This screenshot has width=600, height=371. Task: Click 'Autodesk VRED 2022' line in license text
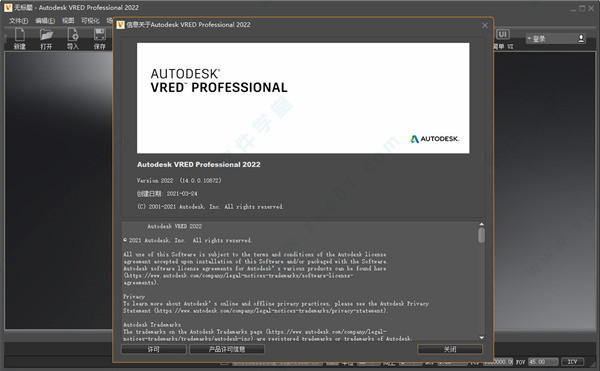tap(174, 226)
